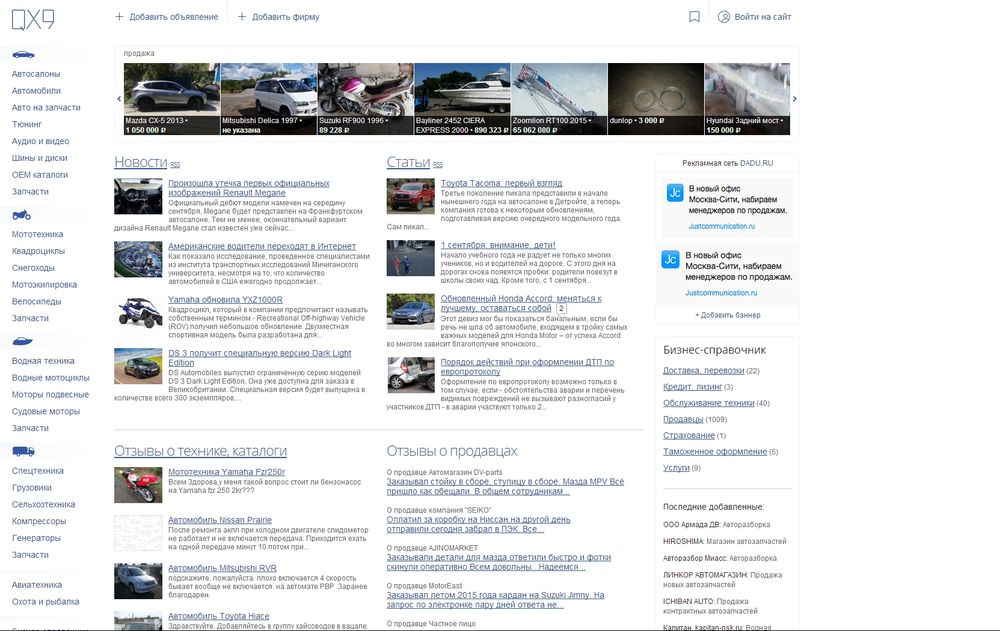Open the bookmarks icon in header
The image size is (1000, 631).
coord(695,17)
